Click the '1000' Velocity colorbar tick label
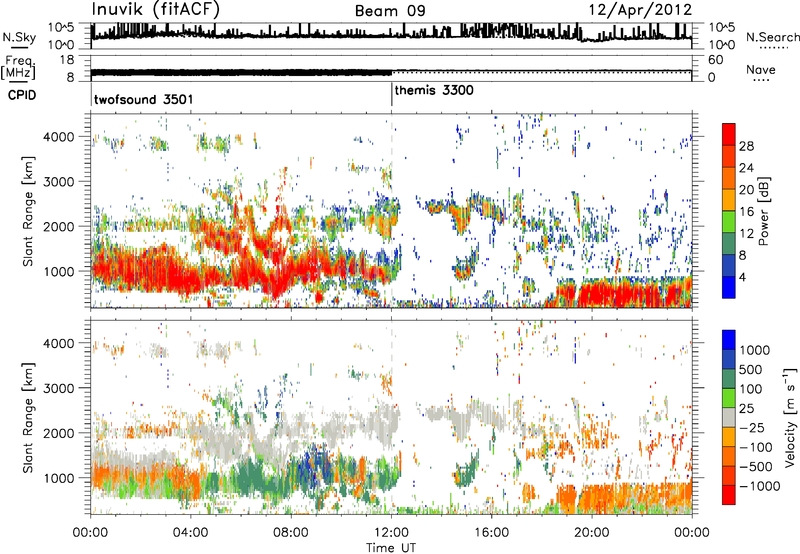Screen dimensions: 800x554 [x=754, y=350]
